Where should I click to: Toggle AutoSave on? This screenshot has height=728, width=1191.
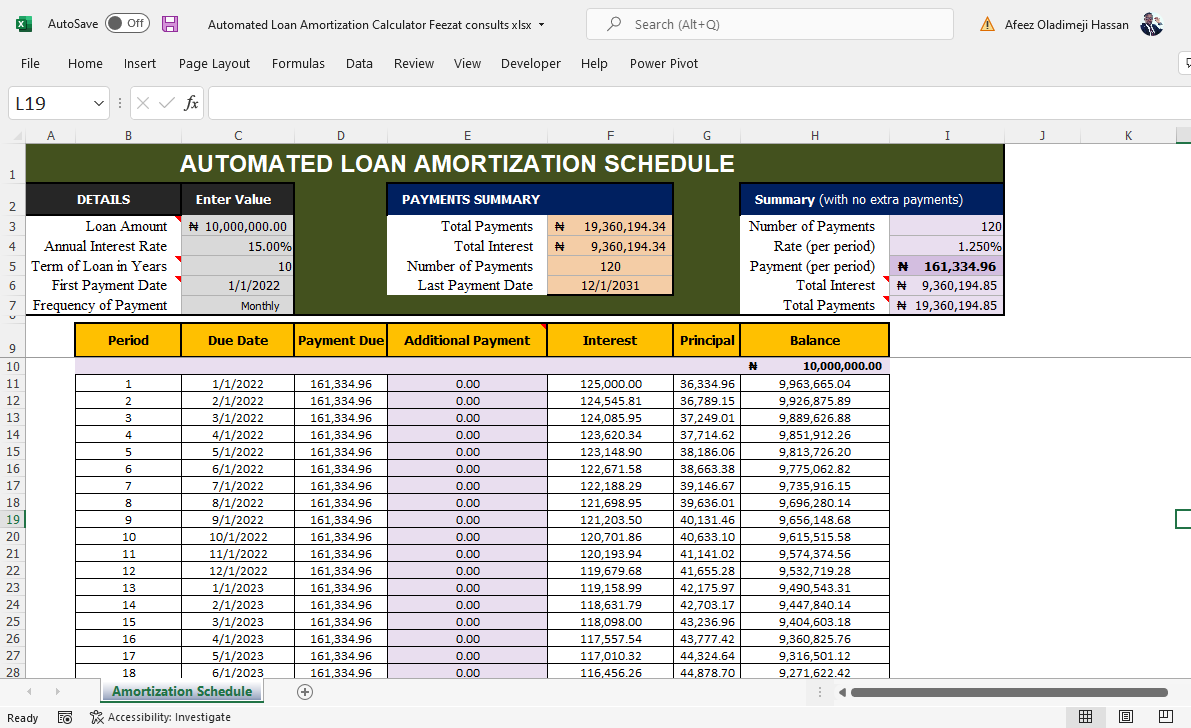127,22
